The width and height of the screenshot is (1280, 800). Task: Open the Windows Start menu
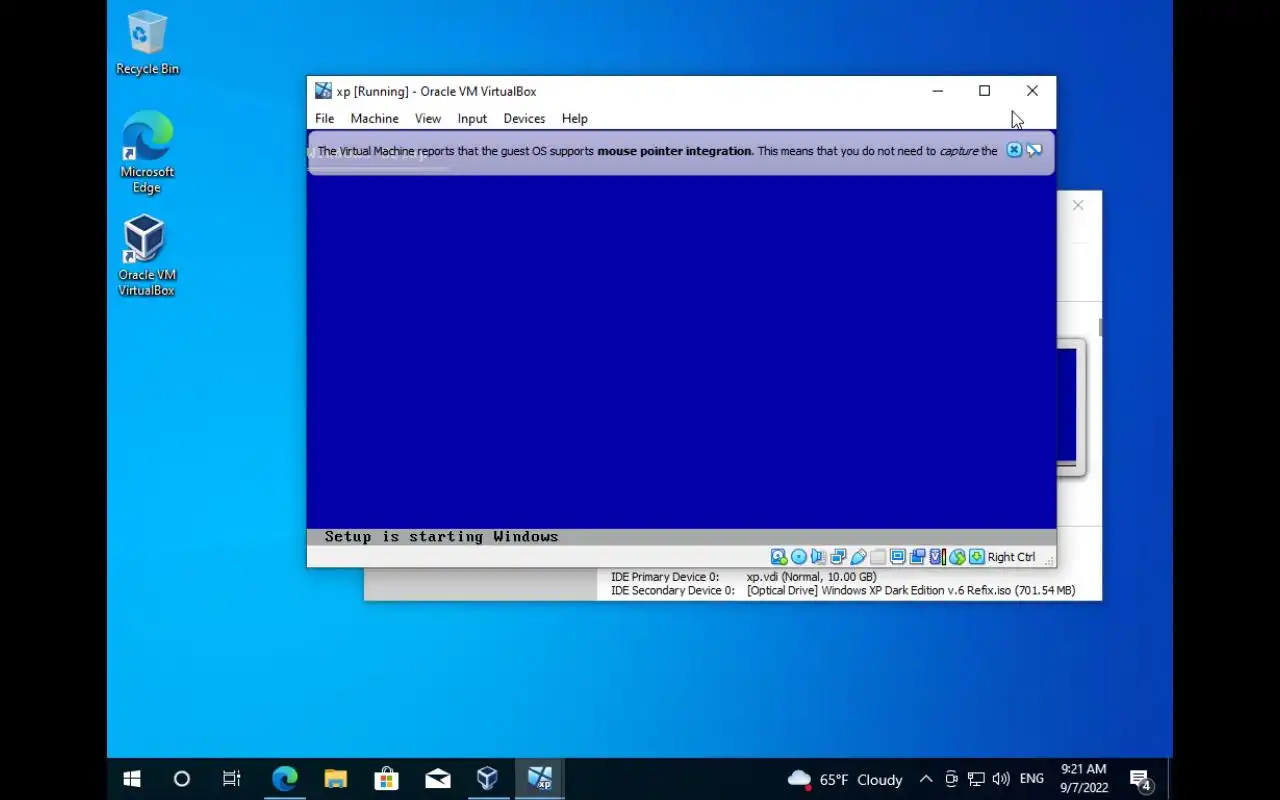point(131,779)
